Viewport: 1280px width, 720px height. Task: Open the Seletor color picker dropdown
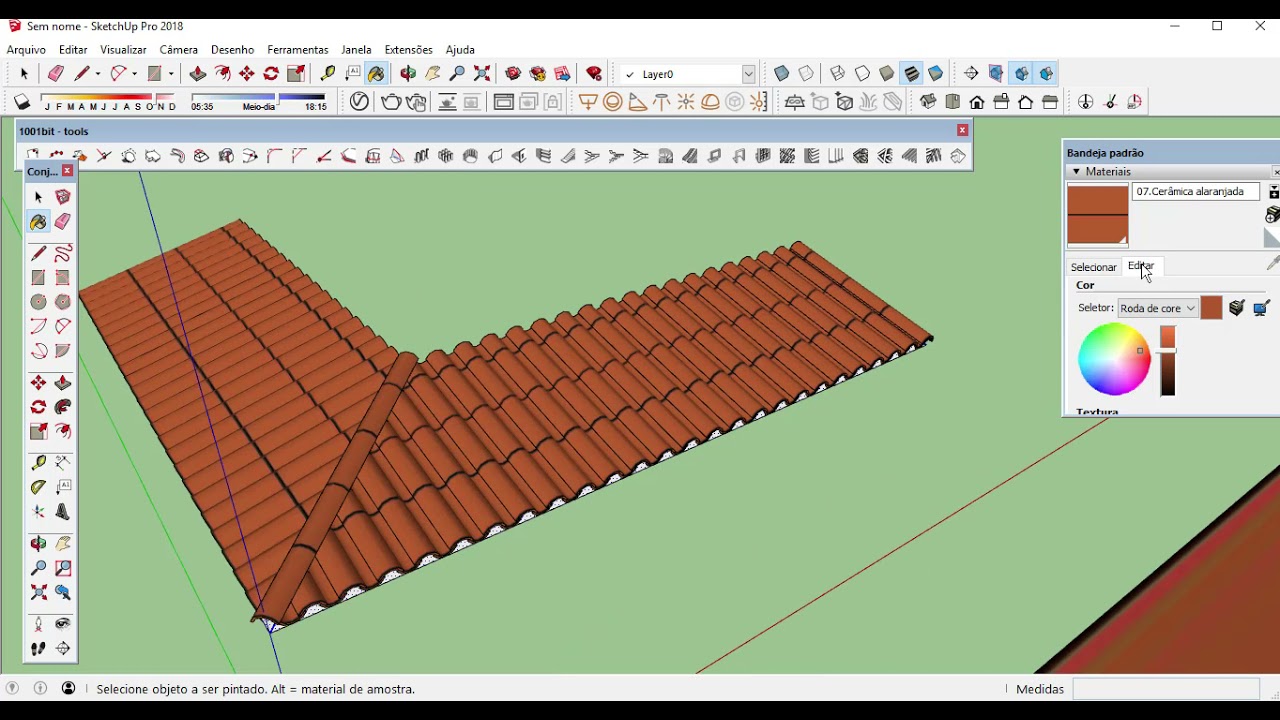1158,308
